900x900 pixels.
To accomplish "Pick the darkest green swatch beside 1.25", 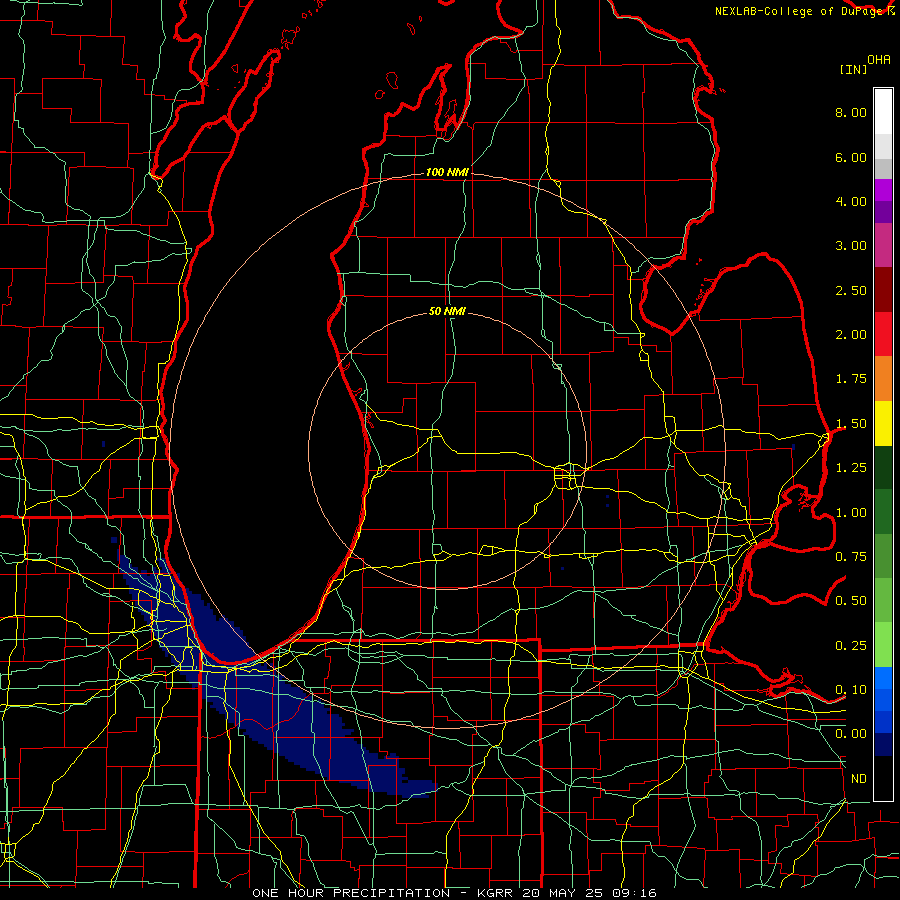I will pos(883,468).
